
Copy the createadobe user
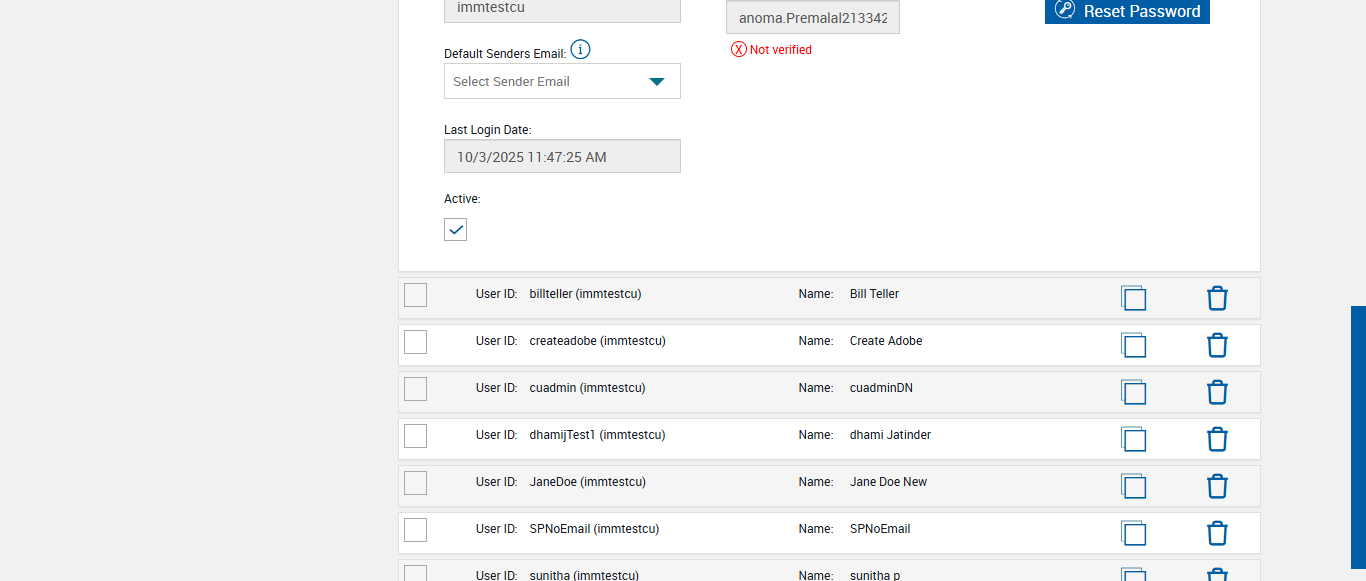click(x=1133, y=345)
